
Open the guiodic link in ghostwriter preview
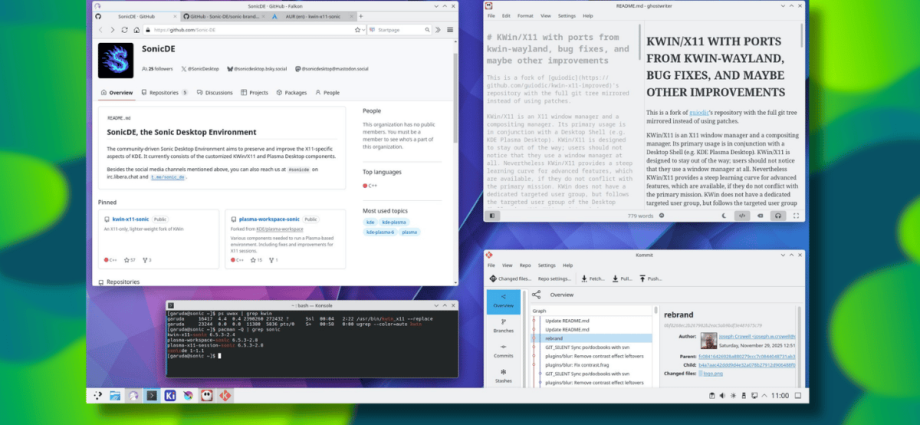click(697, 112)
